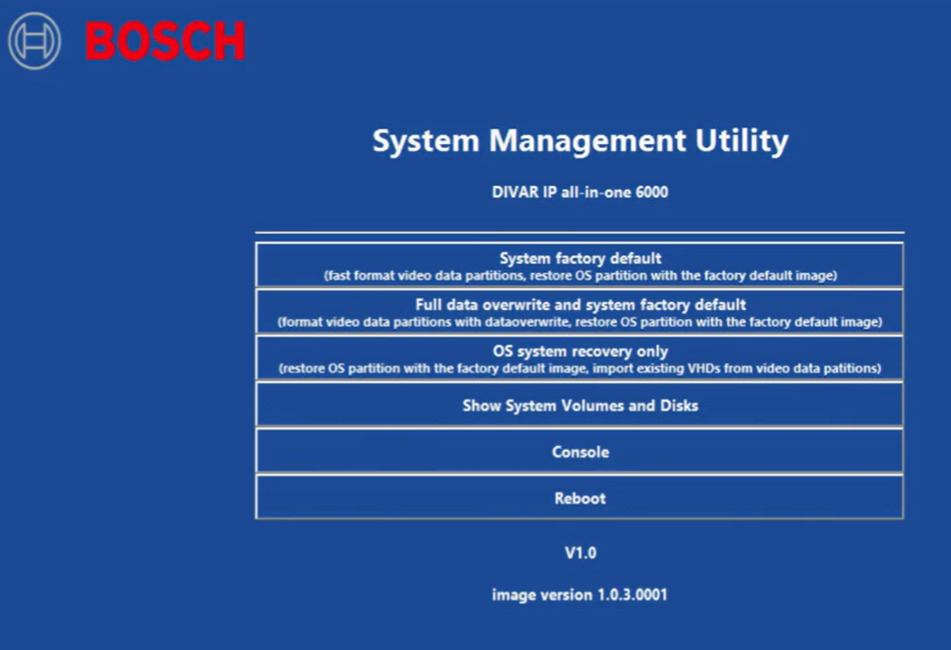Click the red BOSCH wordmark
Image resolution: width=951 pixels, height=650 pixels.
pyautogui.click(x=166, y=41)
